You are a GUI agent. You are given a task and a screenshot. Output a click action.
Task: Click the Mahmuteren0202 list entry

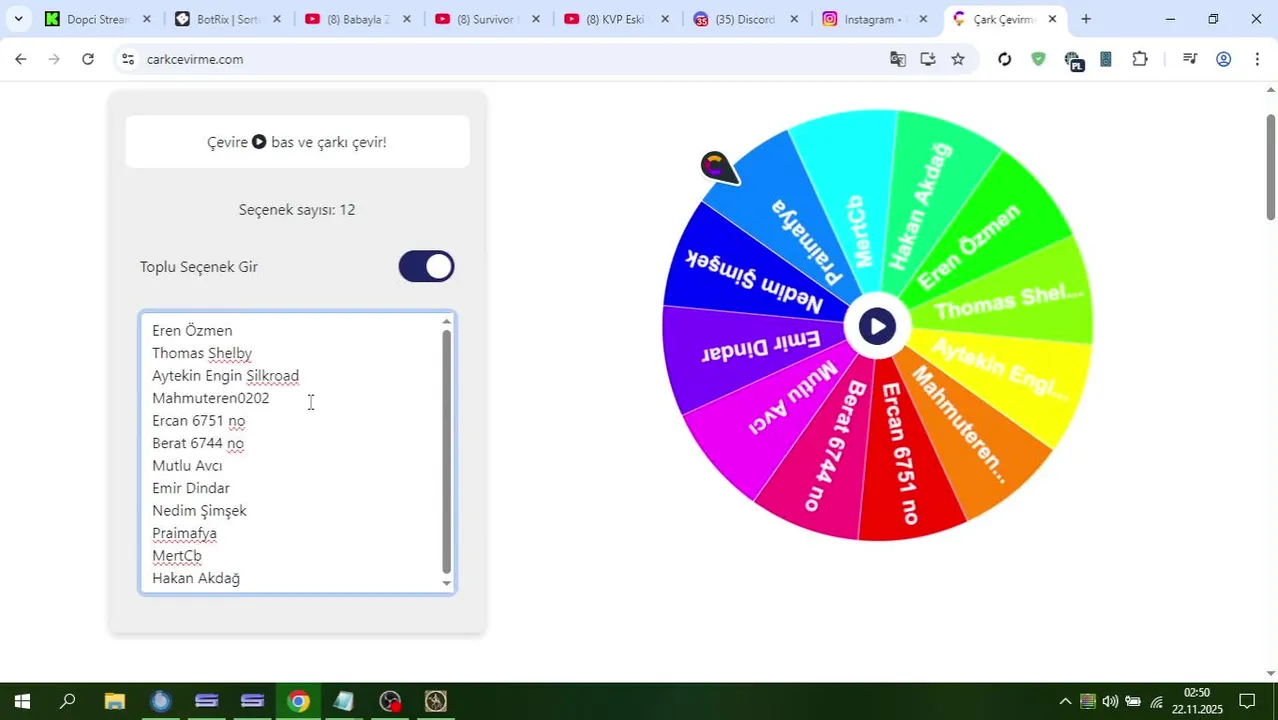[211, 398]
